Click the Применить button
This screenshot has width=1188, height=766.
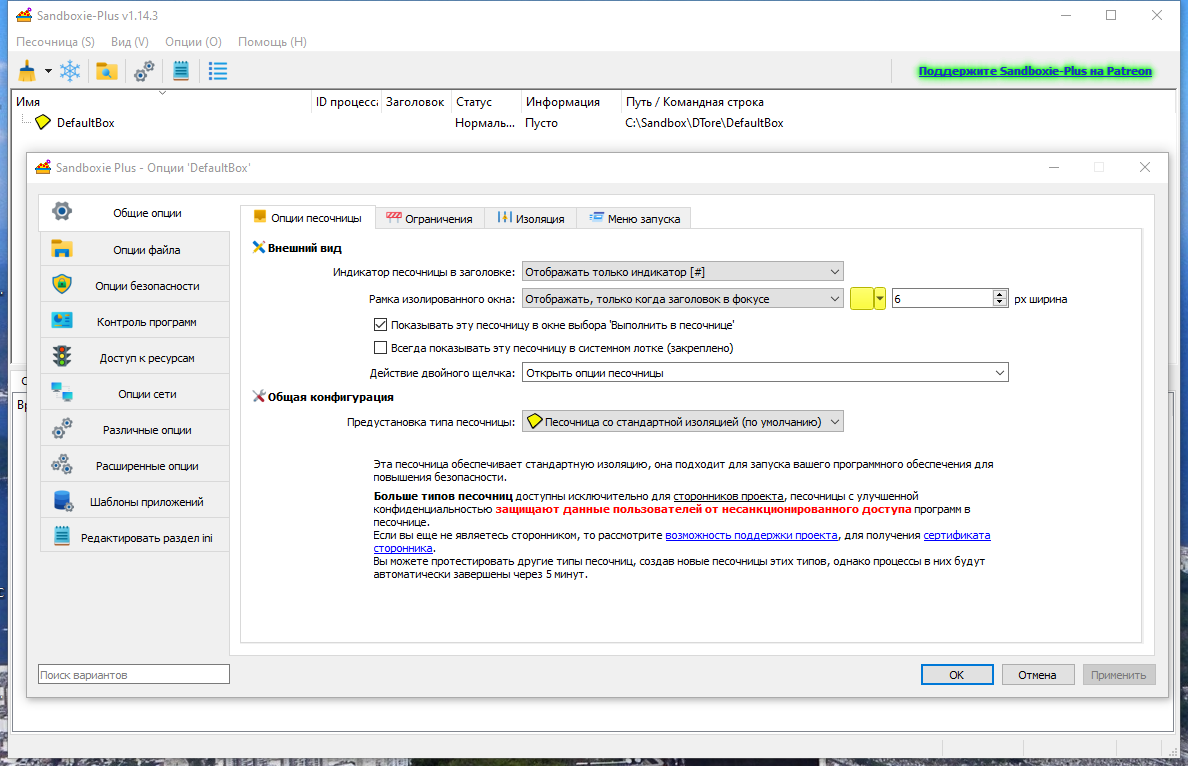click(1118, 674)
